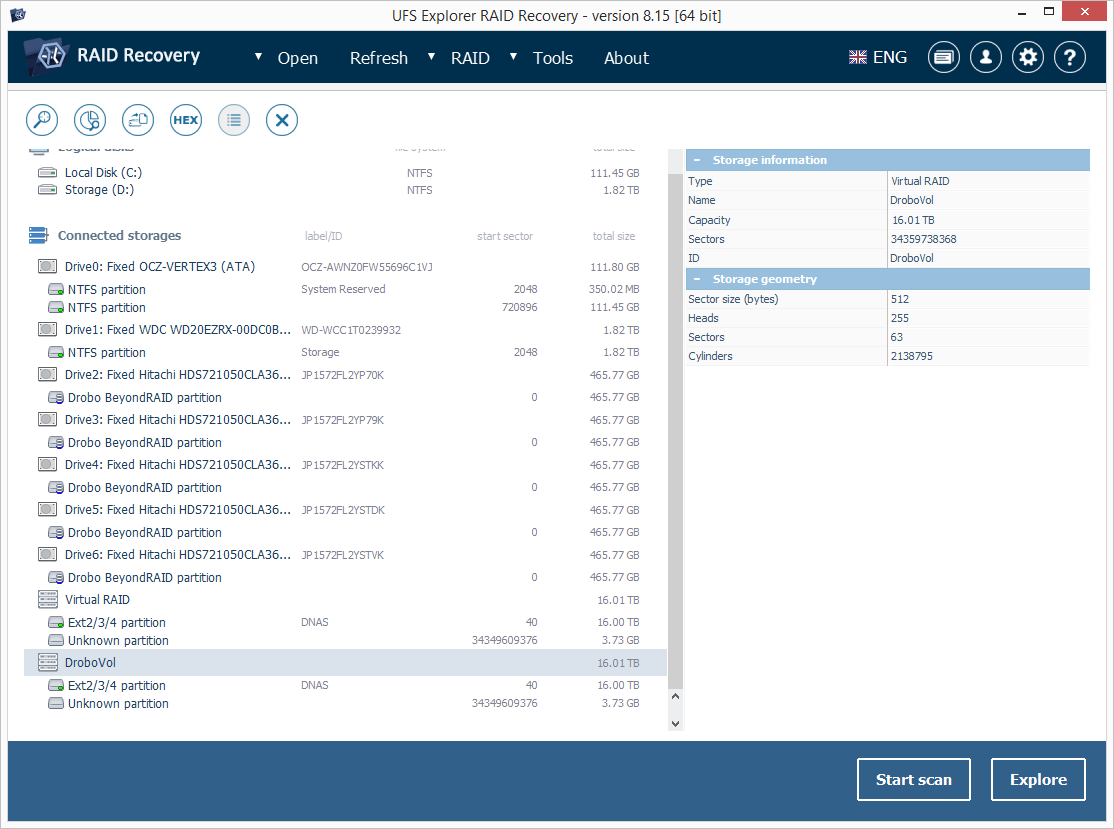Click Connected storages section icon
The height and width of the screenshot is (829, 1114).
click(38, 235)
